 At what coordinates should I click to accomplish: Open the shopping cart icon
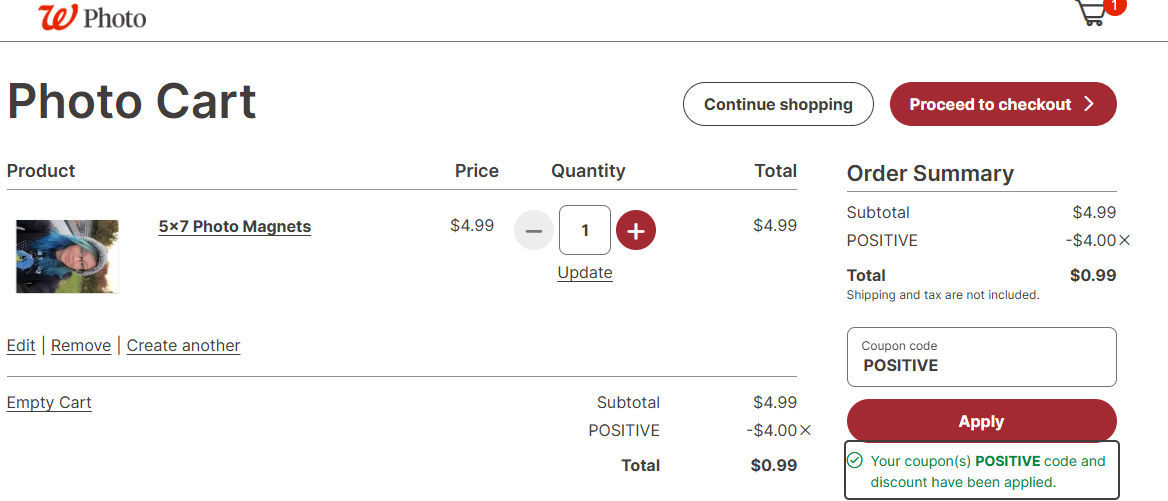[1092, 12]
